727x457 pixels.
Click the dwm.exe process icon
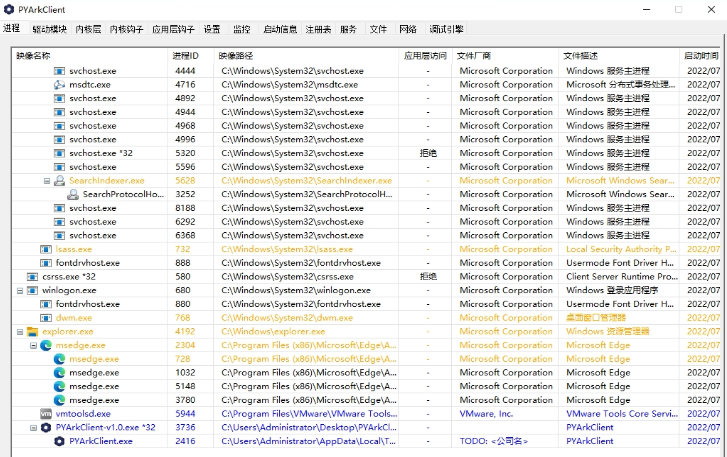(46, 318)
